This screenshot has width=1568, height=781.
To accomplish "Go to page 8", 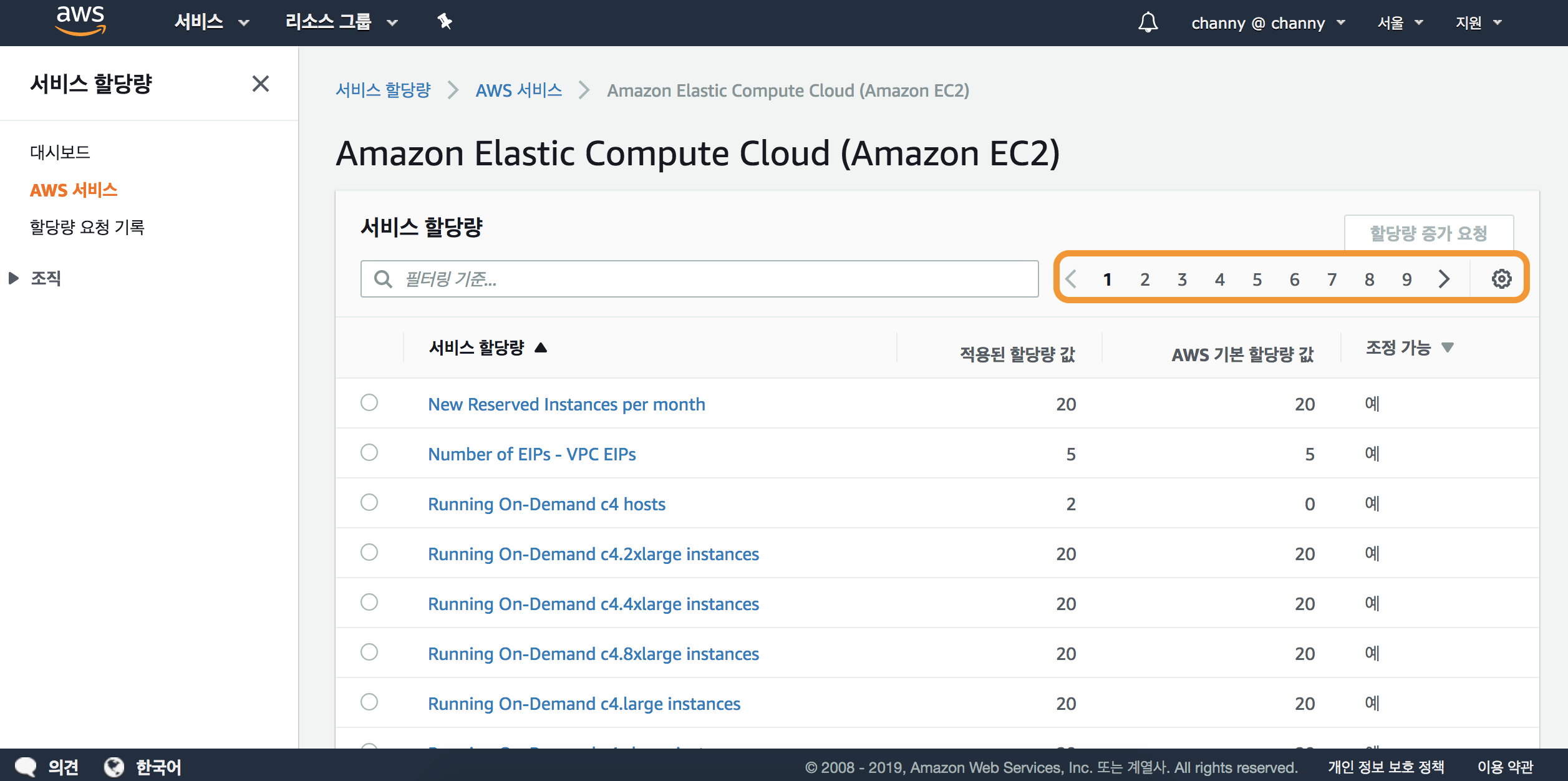I will [x=1369, y=279].
